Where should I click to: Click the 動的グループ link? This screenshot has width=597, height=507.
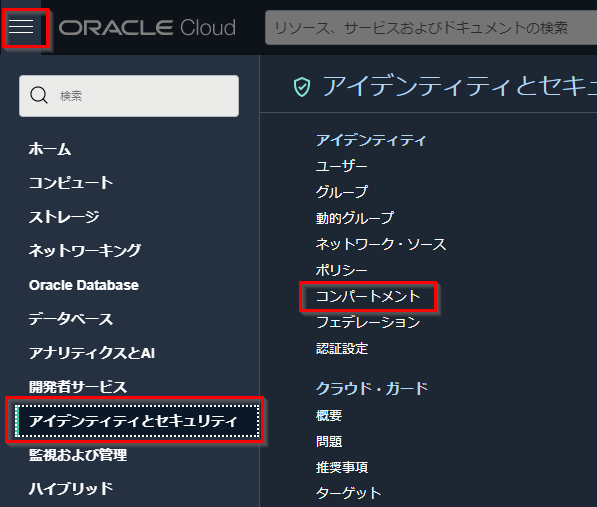(x=355, y=218)
